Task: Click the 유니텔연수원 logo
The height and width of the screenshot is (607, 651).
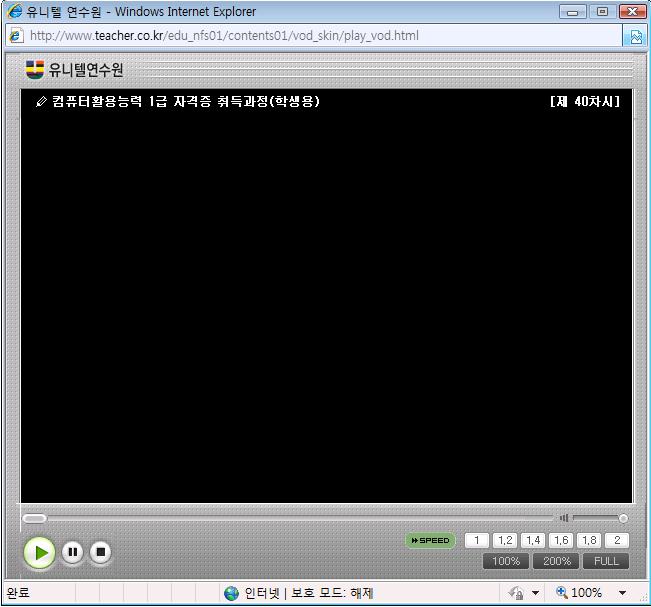Action: coord(75,69)
